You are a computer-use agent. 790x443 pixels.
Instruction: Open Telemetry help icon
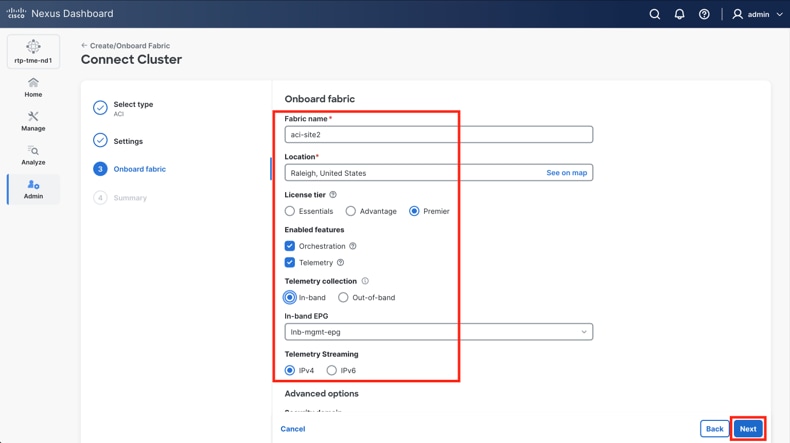coord(341,263)
